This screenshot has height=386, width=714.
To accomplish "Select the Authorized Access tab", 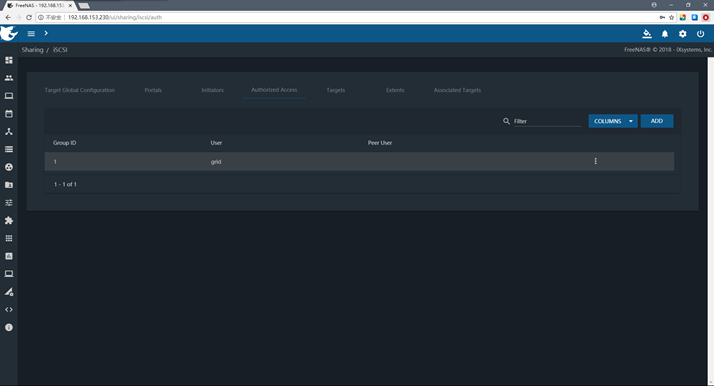I will (274, 90).
